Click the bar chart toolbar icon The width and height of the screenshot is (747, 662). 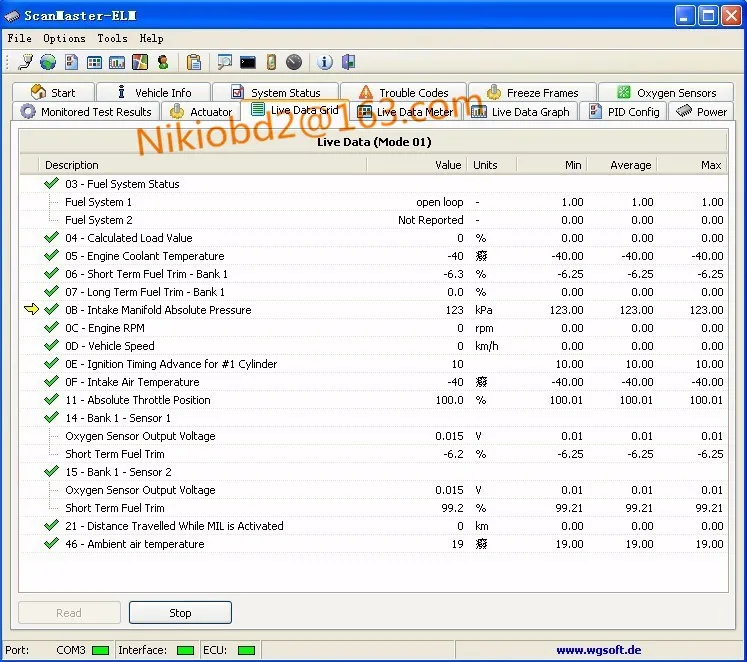[x=117, y=62]
